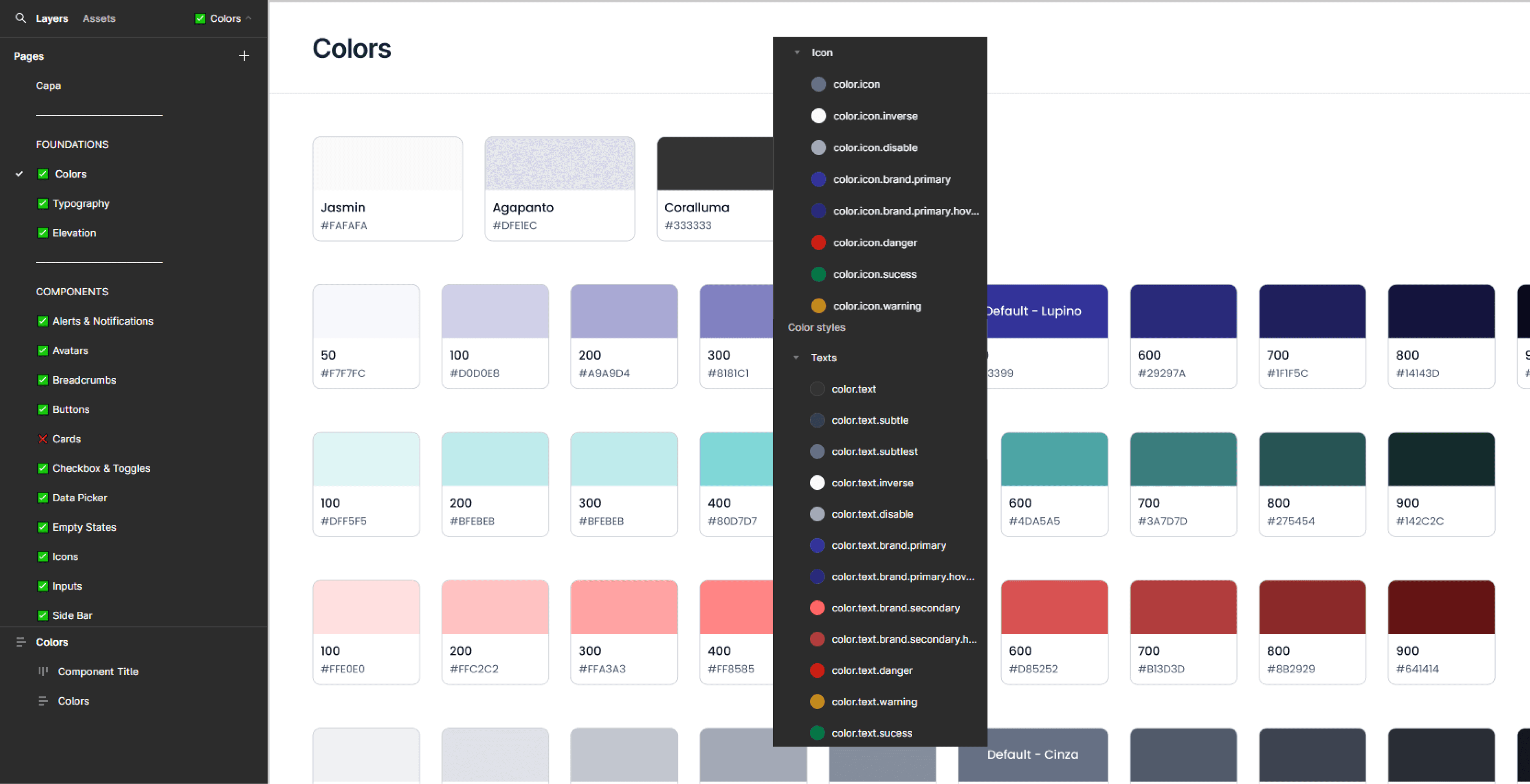Click the current-page checkmark beside Colors
The width and height of the screenshot is (1530, 784).
pyautogui.click(x=20, y=174)
